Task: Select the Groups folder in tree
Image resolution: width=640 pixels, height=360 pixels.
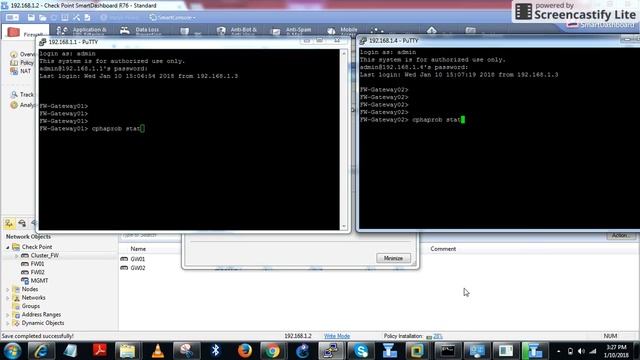Action: click(27, 306)
